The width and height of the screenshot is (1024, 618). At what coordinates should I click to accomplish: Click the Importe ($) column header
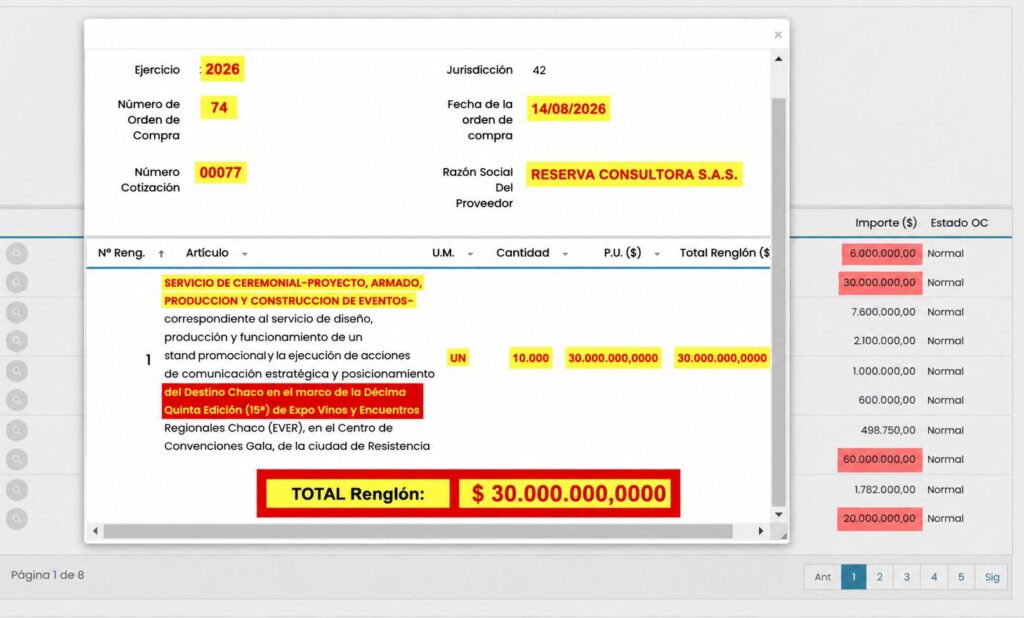(x=886, y=223)
